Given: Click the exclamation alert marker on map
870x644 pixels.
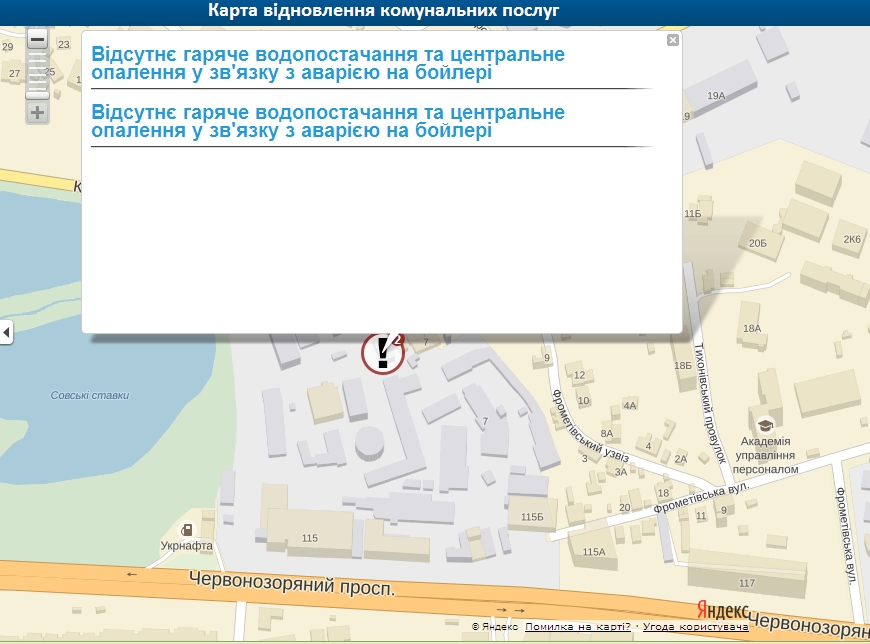Looking at the screenshot, I should point(382,354).
